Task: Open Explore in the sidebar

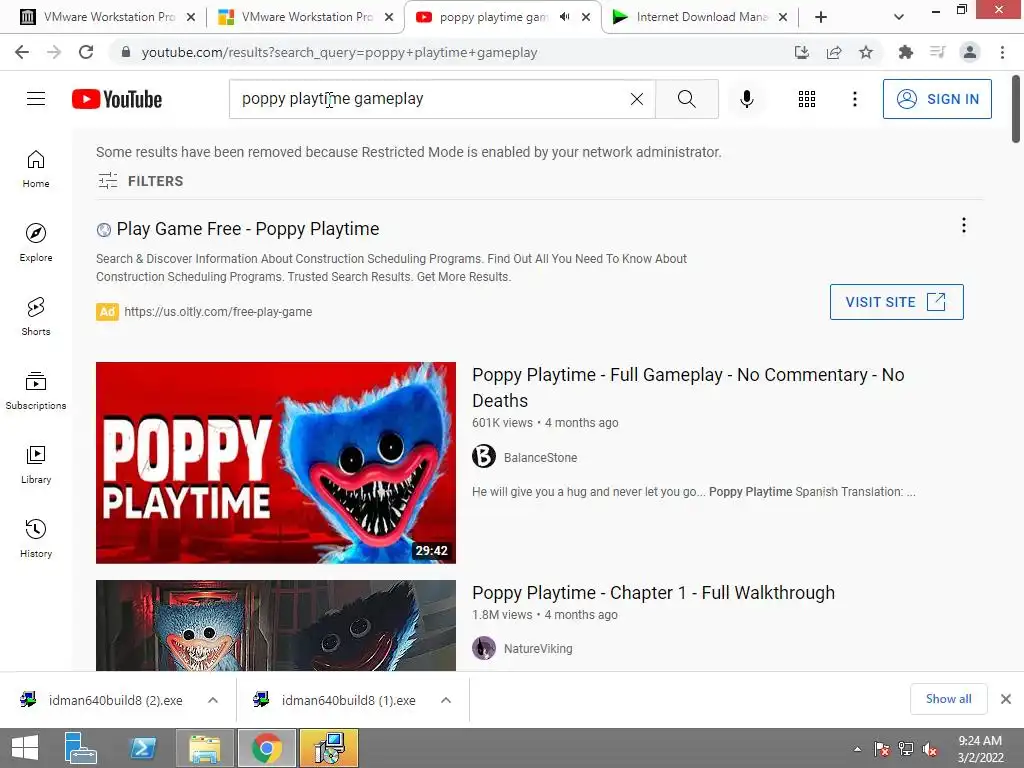Action: [36, 243]
